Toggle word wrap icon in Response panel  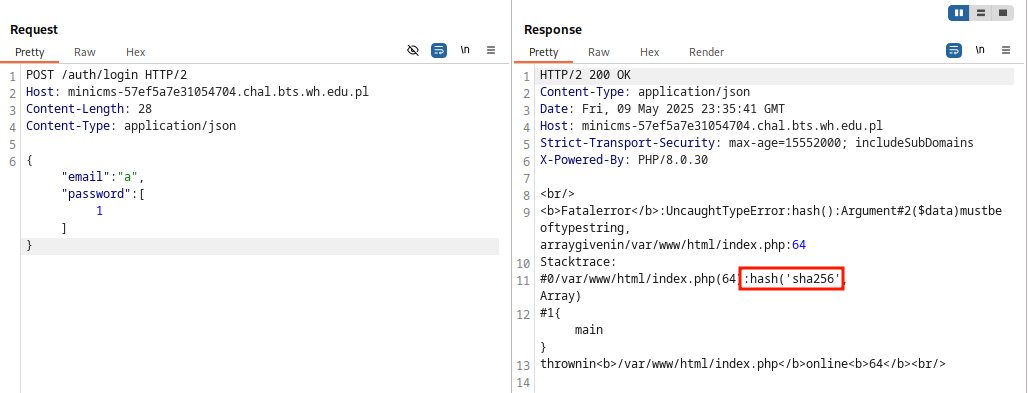[x=953, y=50]
